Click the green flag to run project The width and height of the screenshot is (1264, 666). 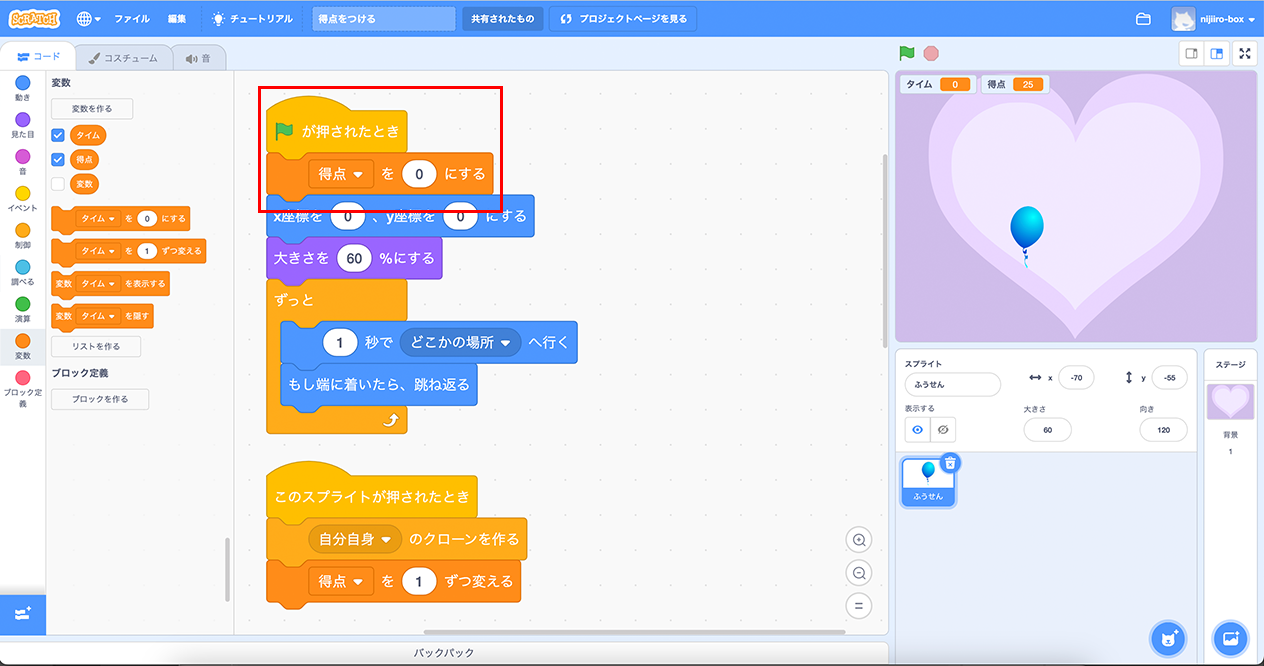[x=907, y=54]
